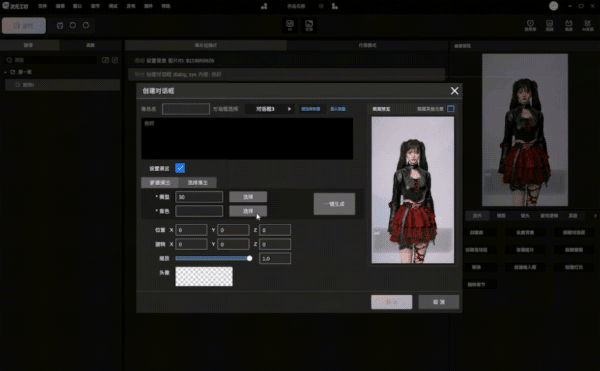This screenshot has width=600, height=371.
Task: Switch to the second tab of the left panel
Action: point(90,45)
